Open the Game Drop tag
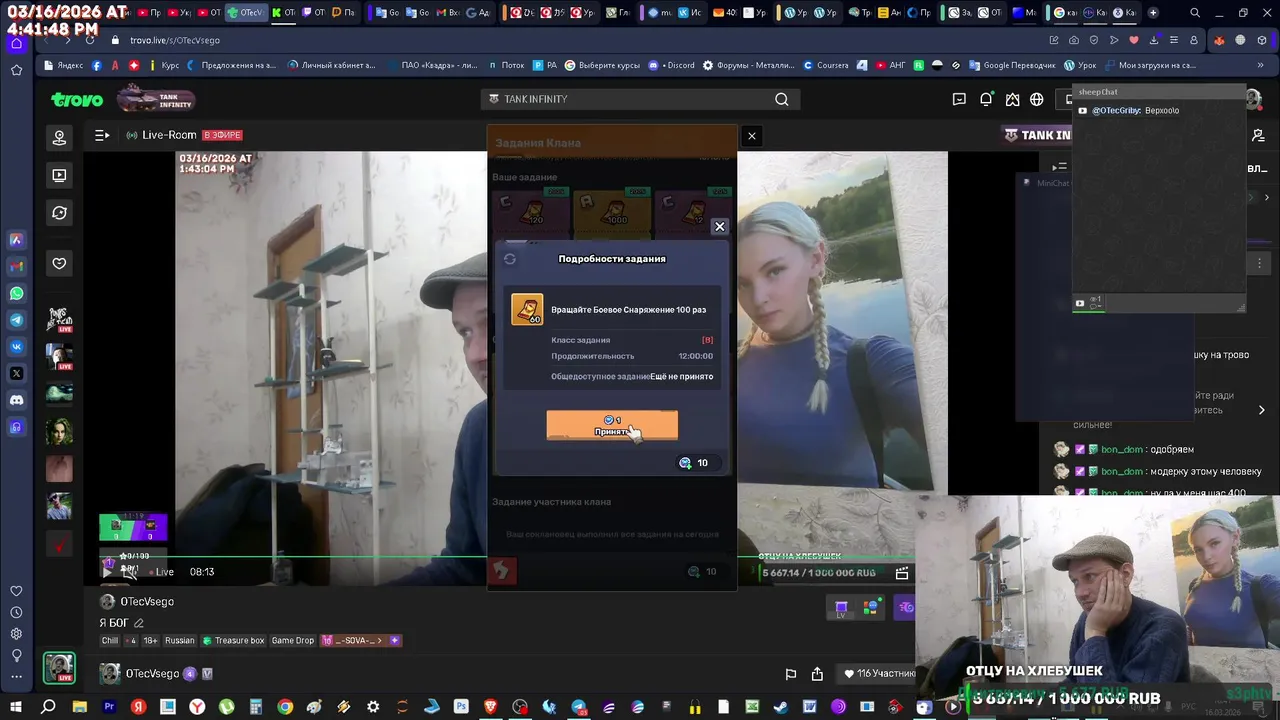 point(292,641)
